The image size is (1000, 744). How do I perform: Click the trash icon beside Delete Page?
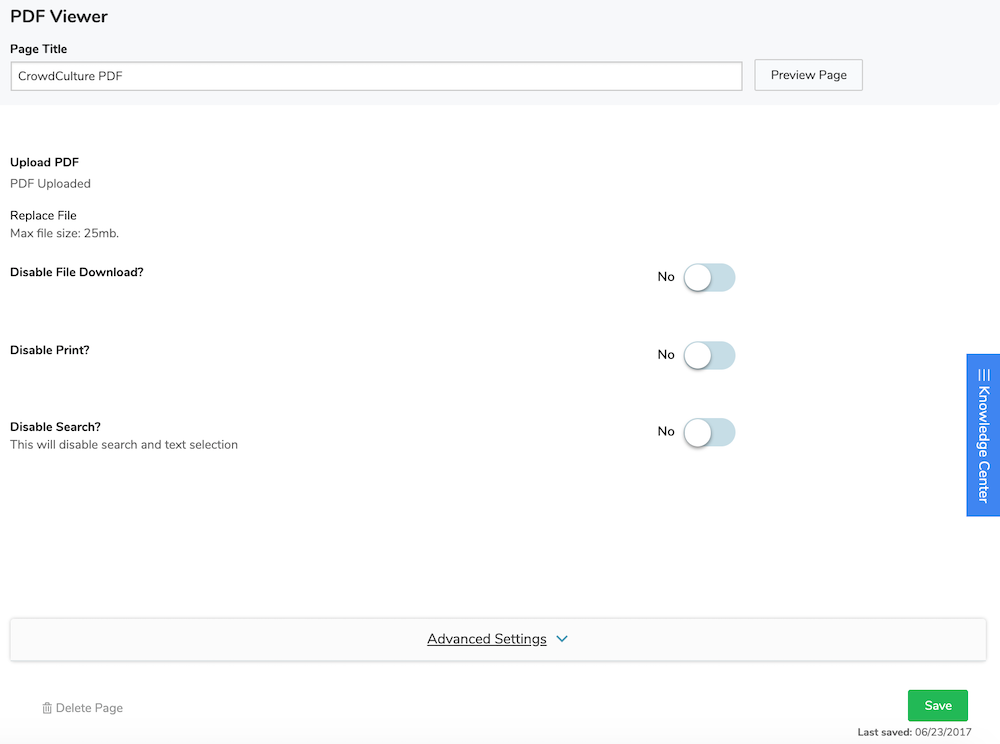click(x=47, y=708)
